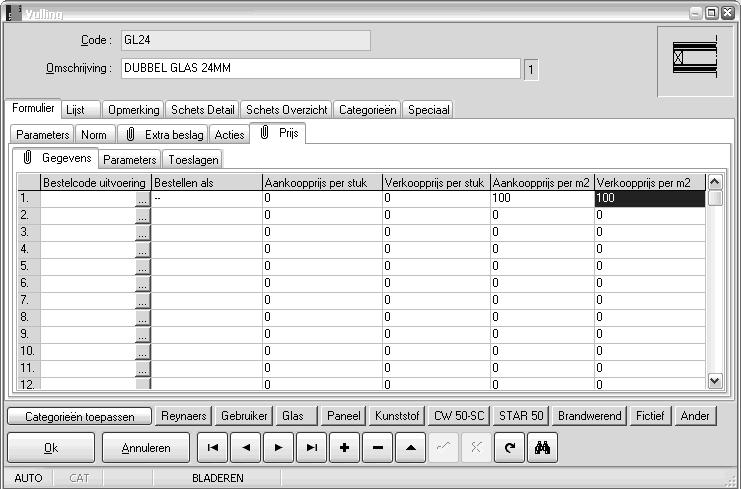741x489 pixels.
Task: Open lookup button in row 11 Bestelcode
Action: pyautogui.click(x=142, y=369)
